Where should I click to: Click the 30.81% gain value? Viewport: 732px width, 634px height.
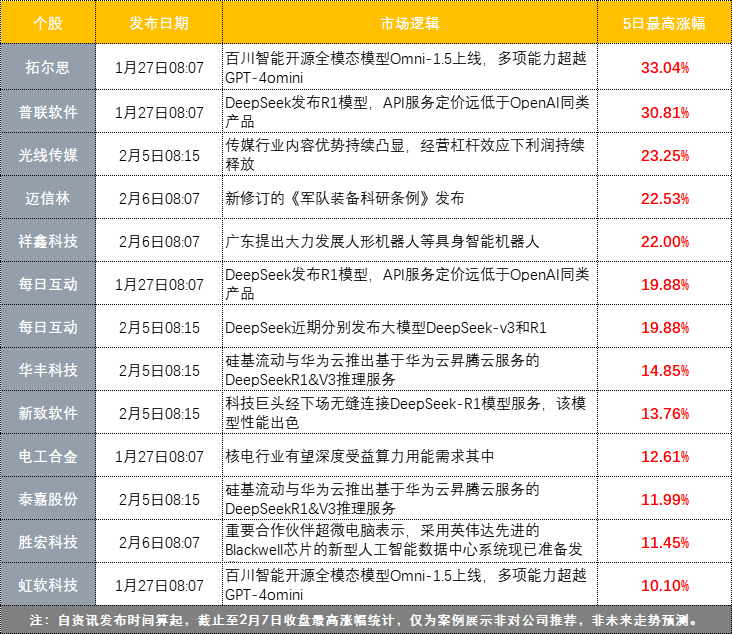[665, 113]
